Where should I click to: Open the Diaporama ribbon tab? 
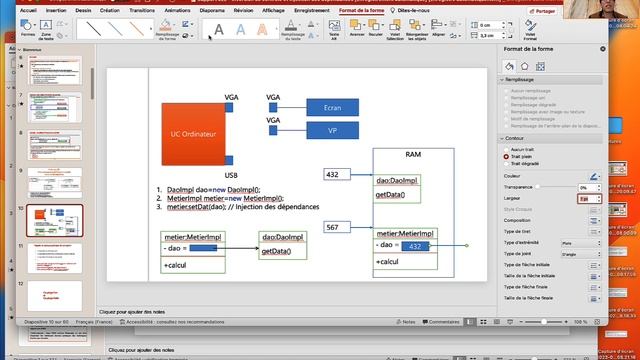pyautogui.click(x=212, y=10)
